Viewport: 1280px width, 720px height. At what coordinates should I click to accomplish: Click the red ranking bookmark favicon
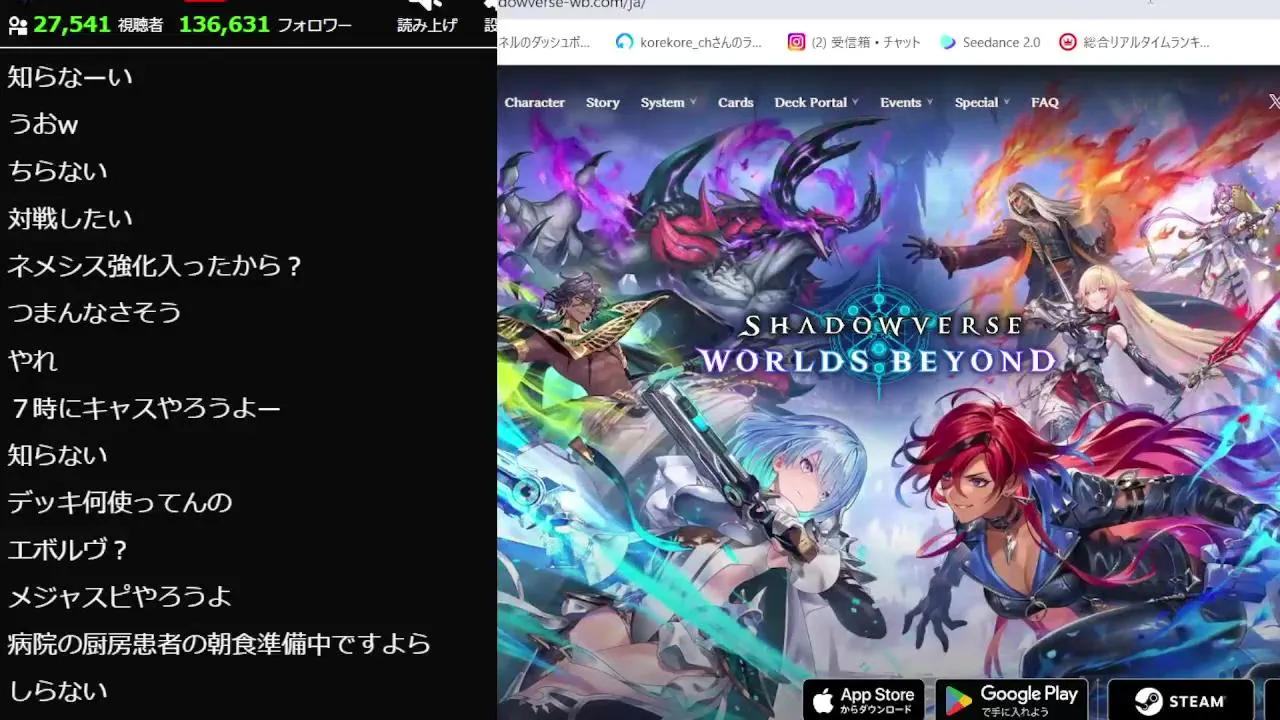point(1068,42)
